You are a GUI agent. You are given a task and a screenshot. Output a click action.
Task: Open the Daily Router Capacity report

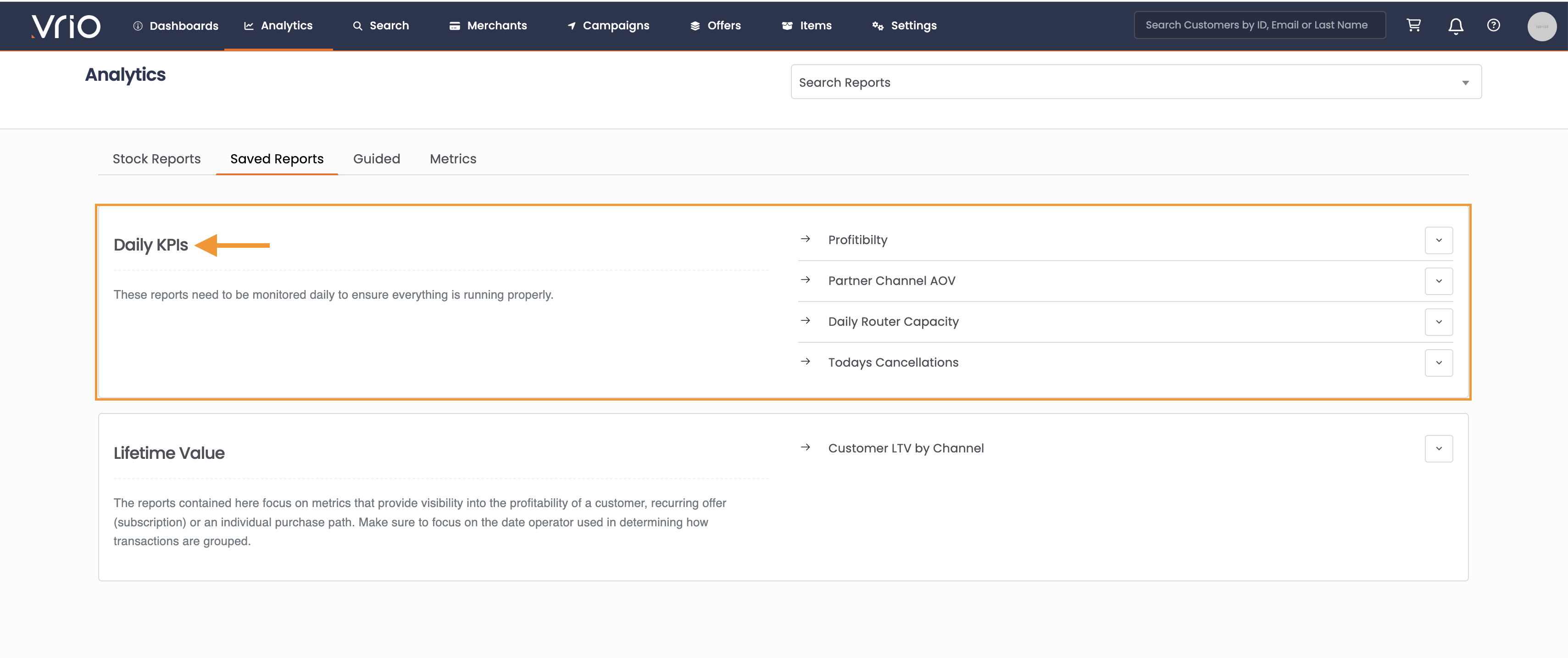[x=893, y=321]
